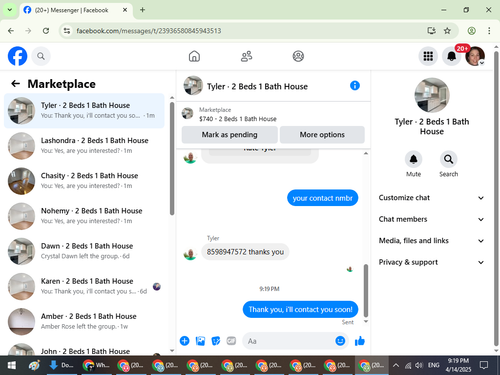
Task: Click Mark as pending button
Action: point(229,135)
